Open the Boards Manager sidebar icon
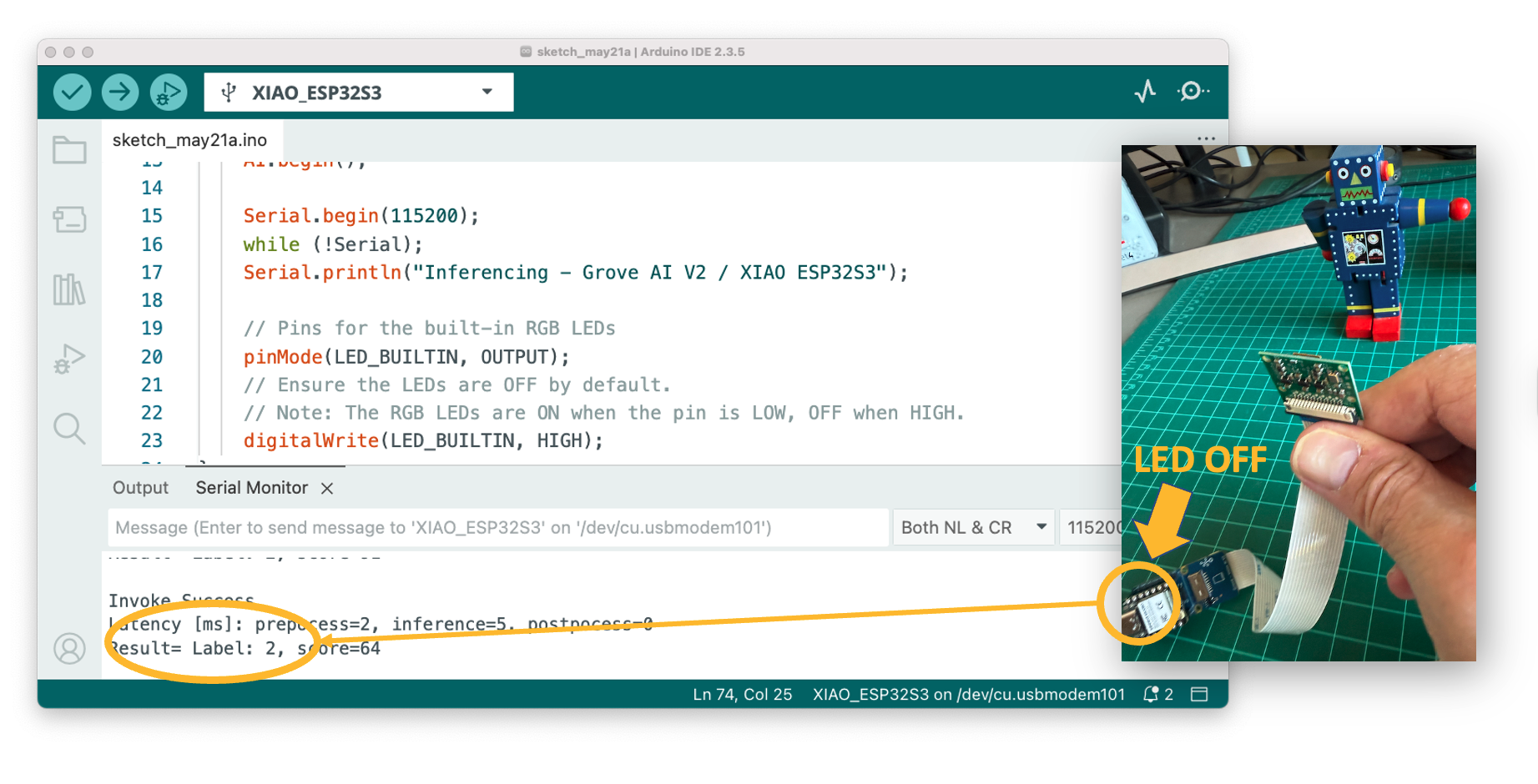The height and width of the screenshot is (784, 1538). click(69, 220)
